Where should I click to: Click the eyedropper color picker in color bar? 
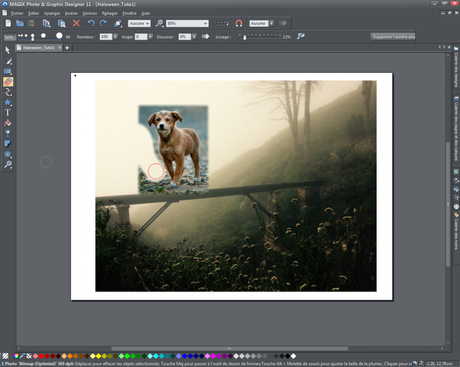[x=22, y=356]
